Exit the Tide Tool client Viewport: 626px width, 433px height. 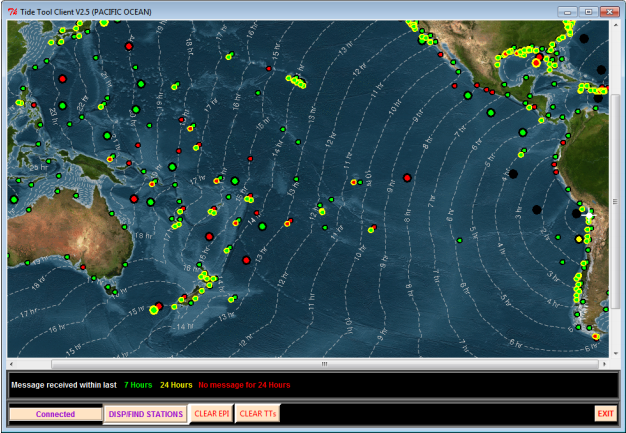click(605, 413)
